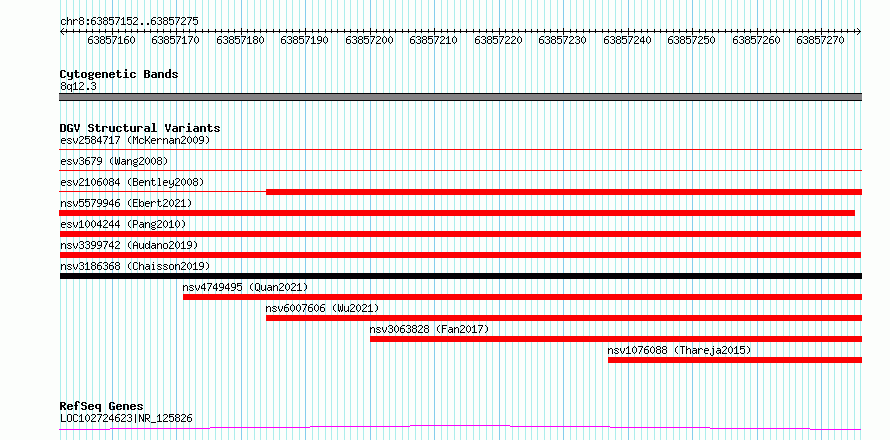Viewport: 890px width, 440px height.
Task: Open gene LOC102724623|NR_125826 label
Action: pyautogui.click(x=126, y=418)
